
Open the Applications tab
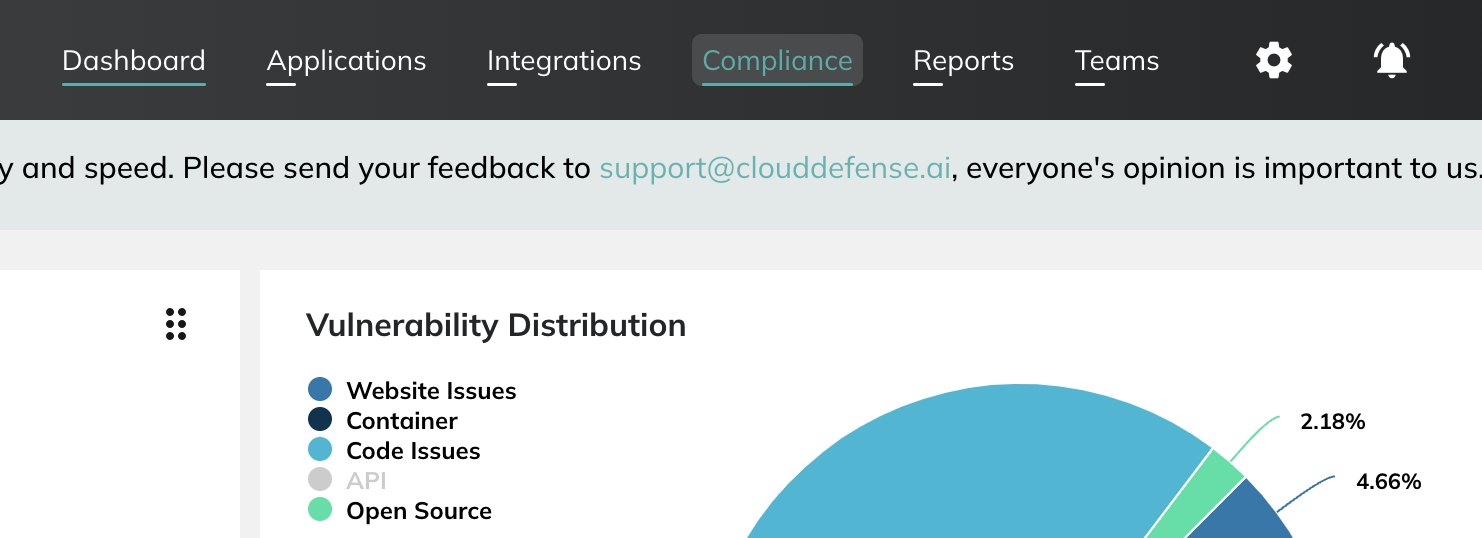(346, 61)
